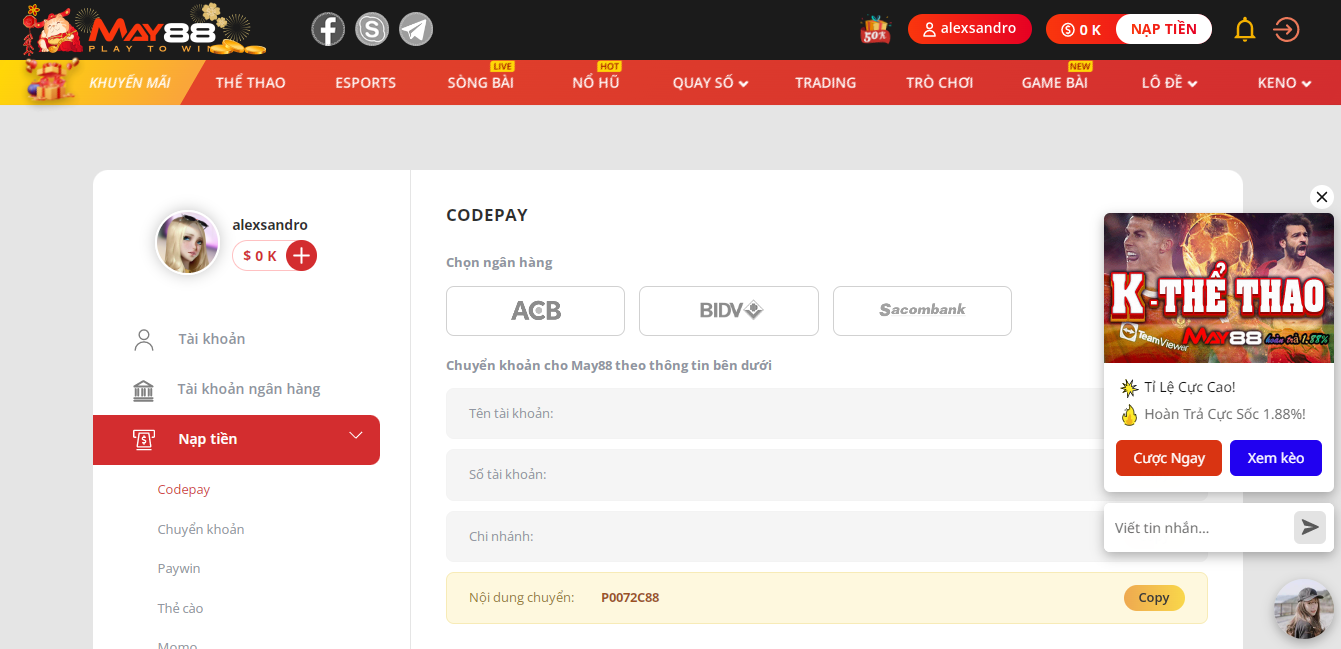Collapse the Nạp tiền section chevron

tap(356, 435)
